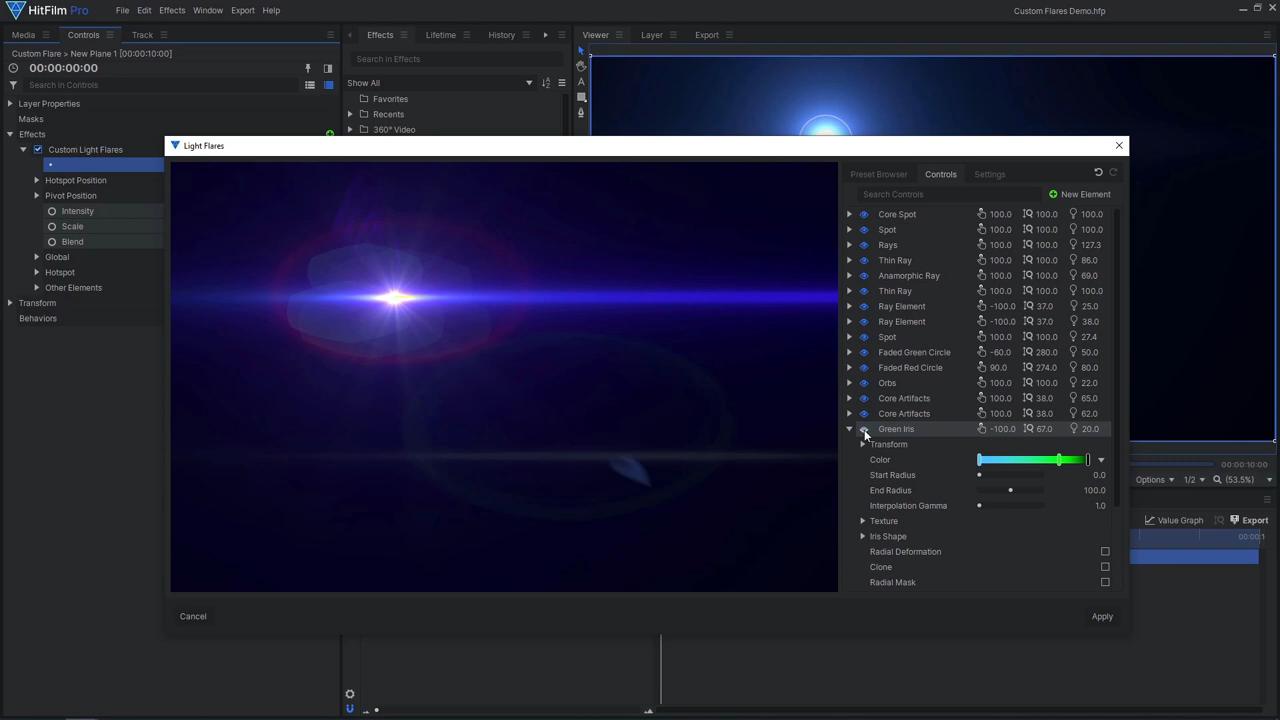The width and height of the screenshot is (1280, 720).
Task: Select the hand pan tool in Viewer
Action: point(581,66)
